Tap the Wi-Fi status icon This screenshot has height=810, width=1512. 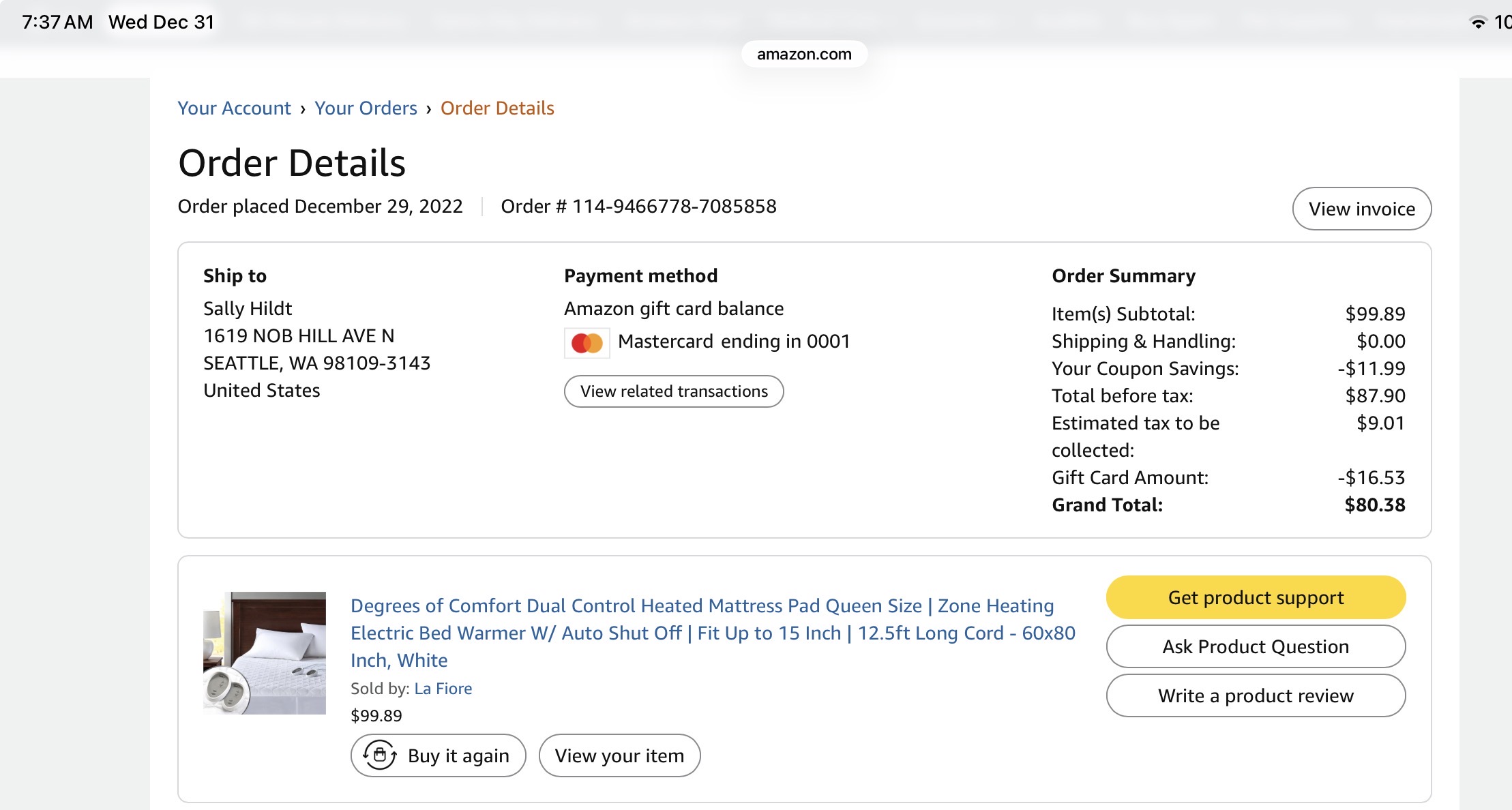click(x=1477, y=22)
